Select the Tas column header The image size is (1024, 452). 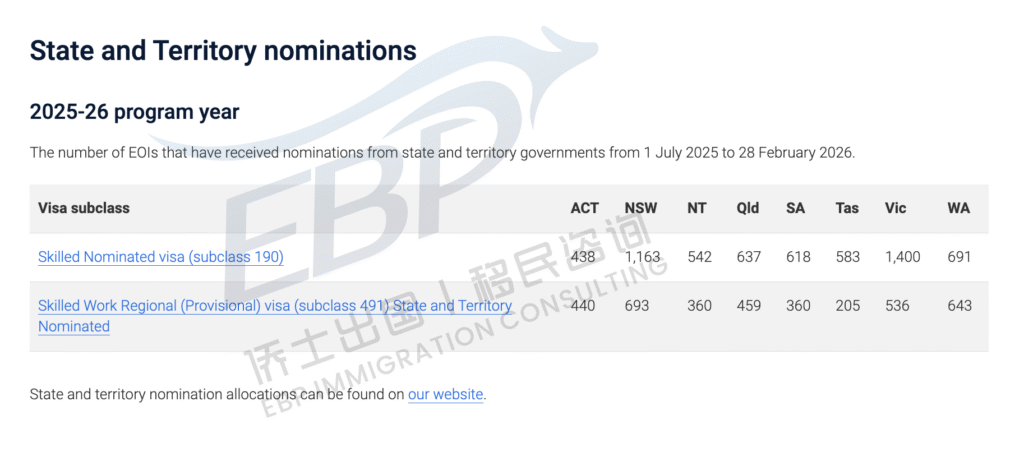tap(847, 208)
